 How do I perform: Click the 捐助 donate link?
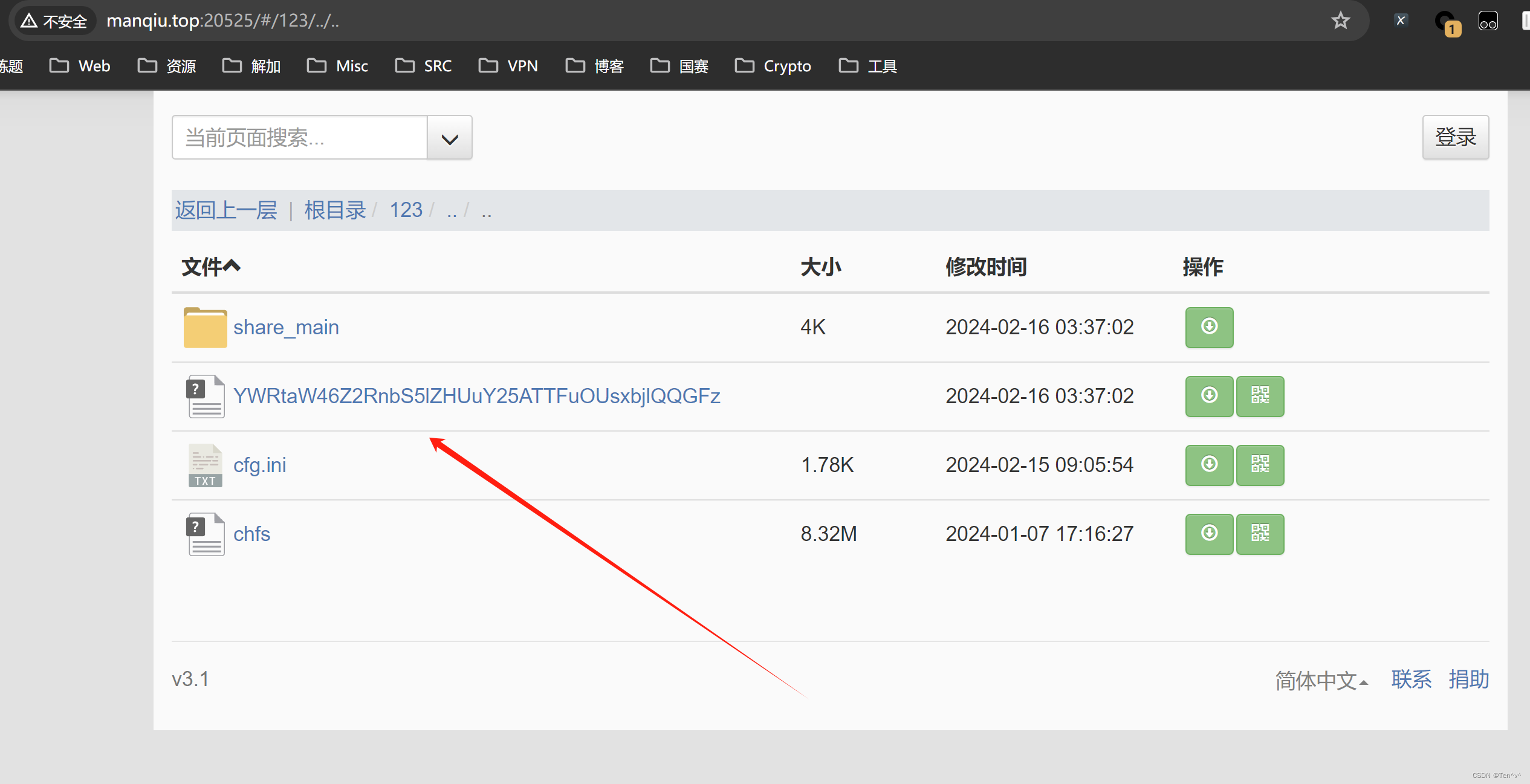(x=1469, y=679)
